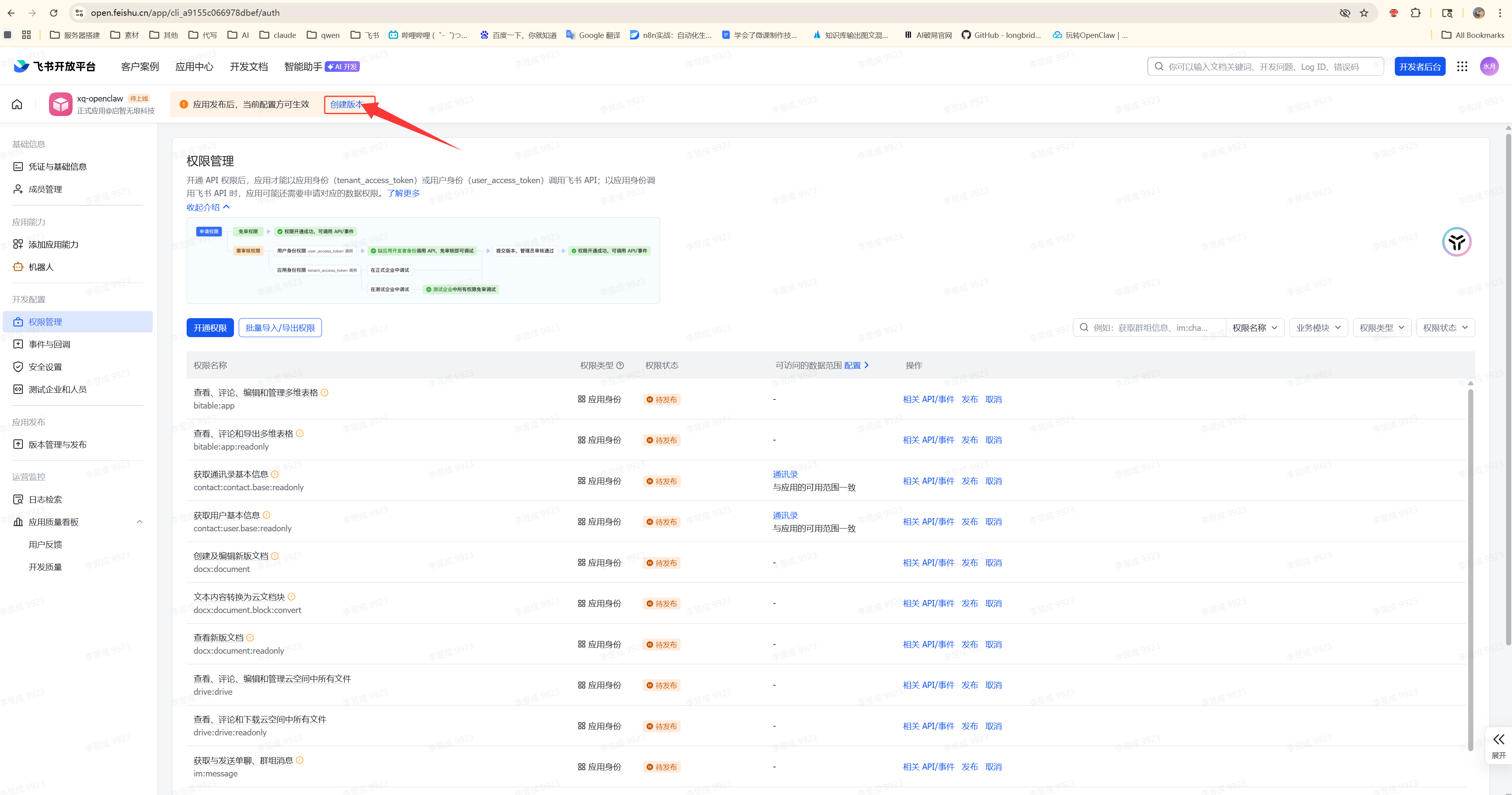Open the GitHub longbrid bookmark
This screenshot has height=795, width=1512.
[x=1001, y=35]
